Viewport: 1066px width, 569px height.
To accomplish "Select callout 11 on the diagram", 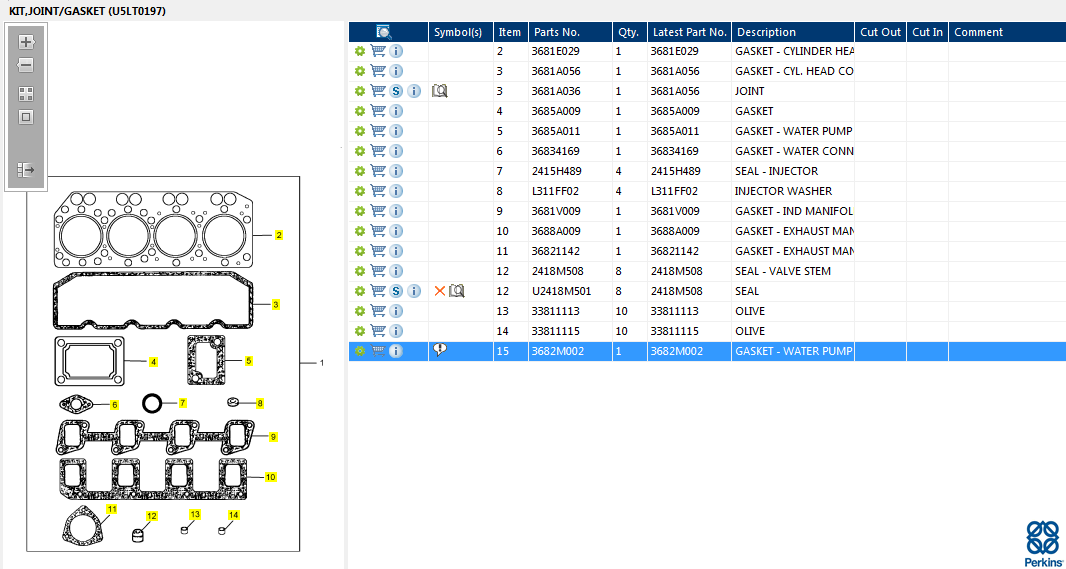I will point(111,508).
